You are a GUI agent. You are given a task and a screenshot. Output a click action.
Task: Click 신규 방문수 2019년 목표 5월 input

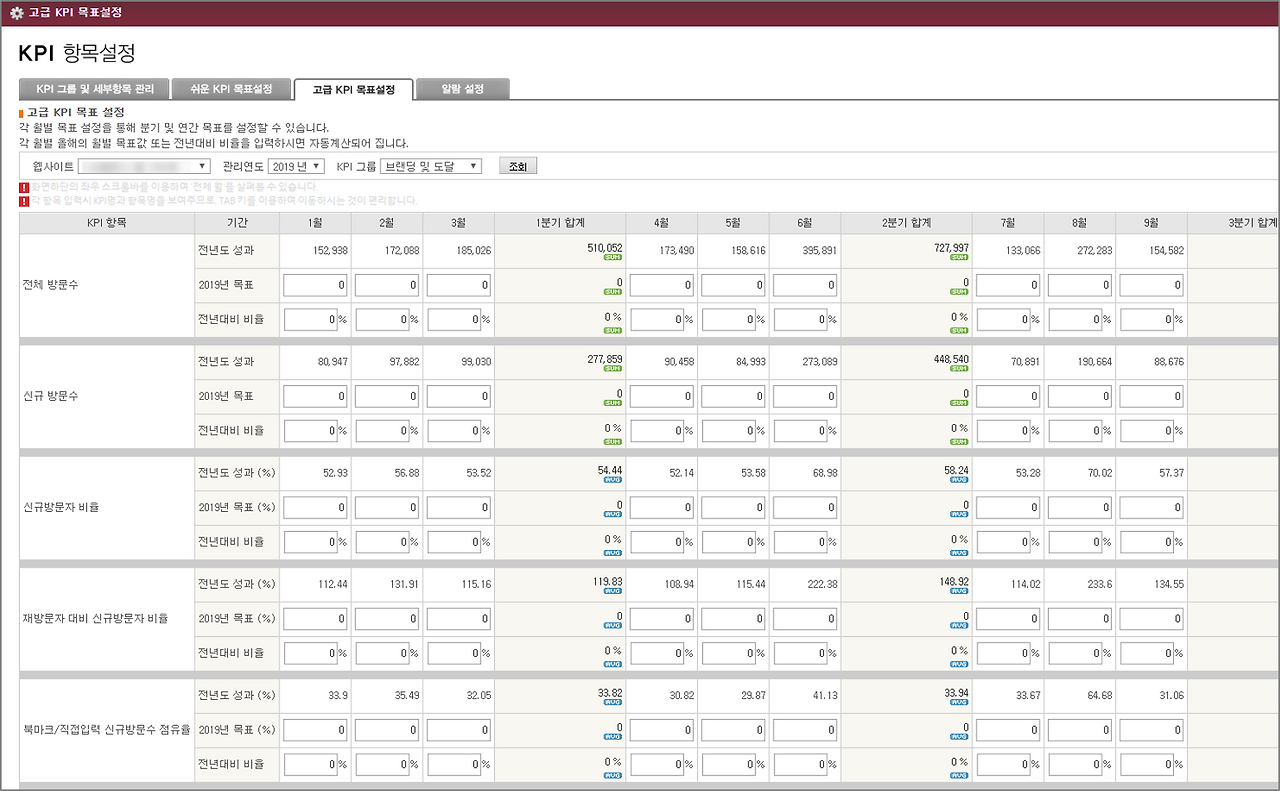734,397
